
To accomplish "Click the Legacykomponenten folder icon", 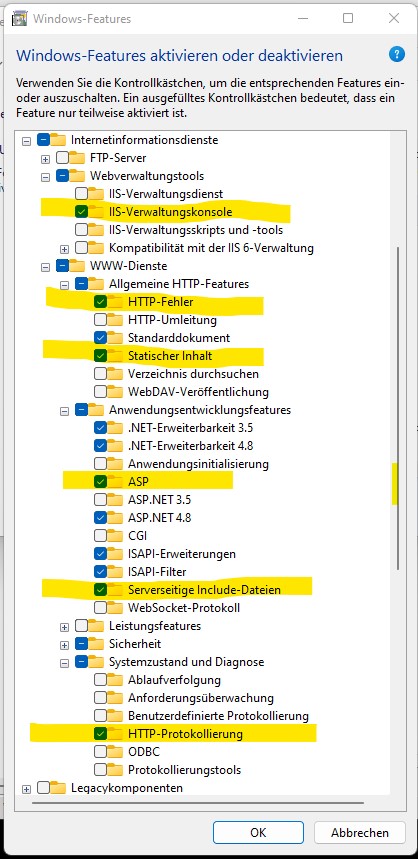I will [59, 788].
